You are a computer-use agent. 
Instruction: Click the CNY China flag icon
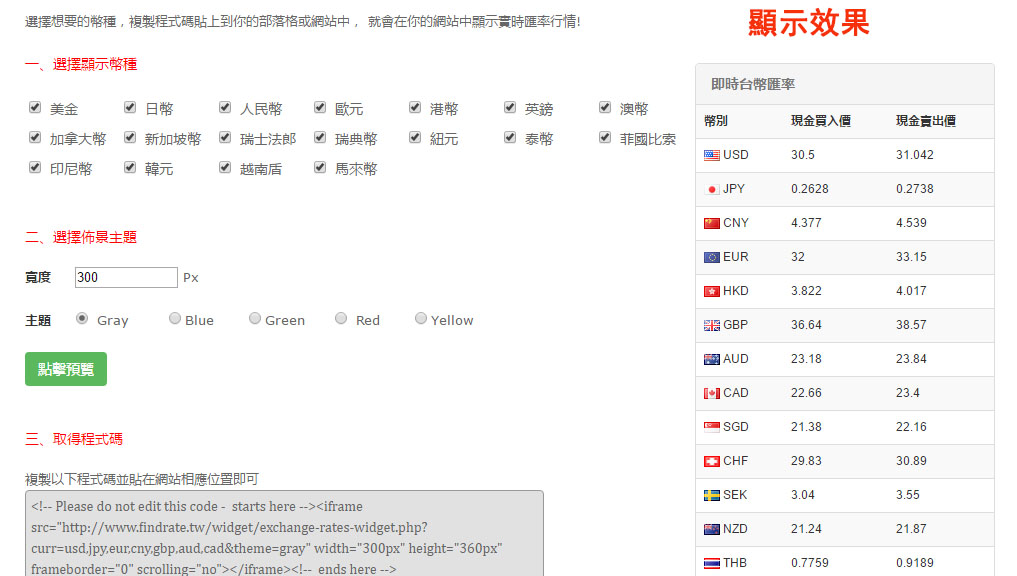point(711,223)
